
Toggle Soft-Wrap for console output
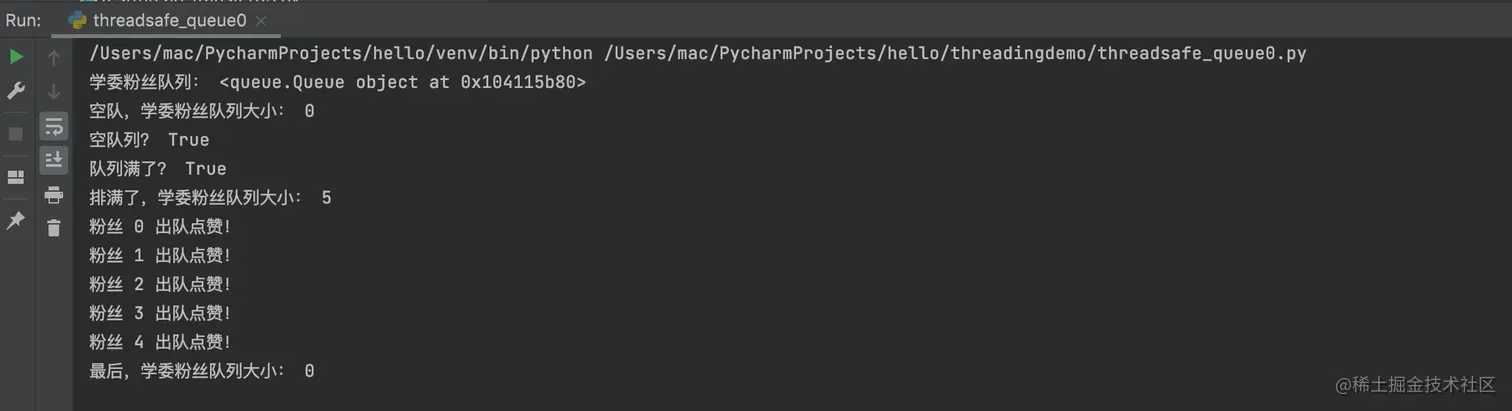point(54,126)
